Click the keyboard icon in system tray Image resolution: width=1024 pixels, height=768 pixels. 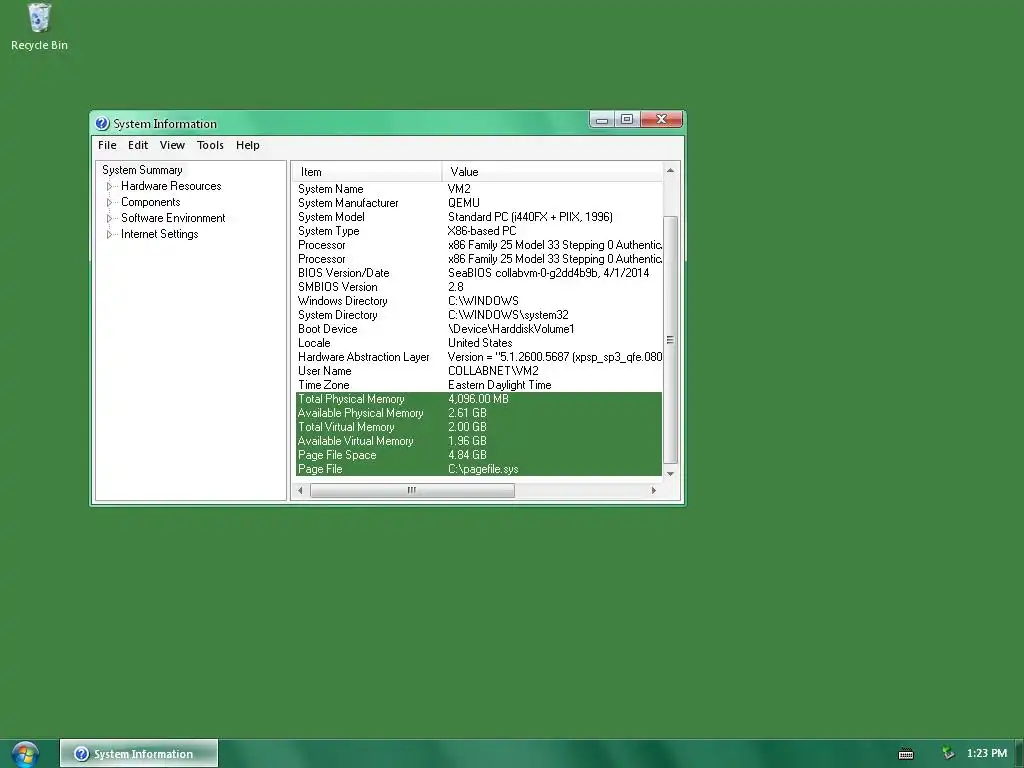pyautogui.click(x=906, y=754)
